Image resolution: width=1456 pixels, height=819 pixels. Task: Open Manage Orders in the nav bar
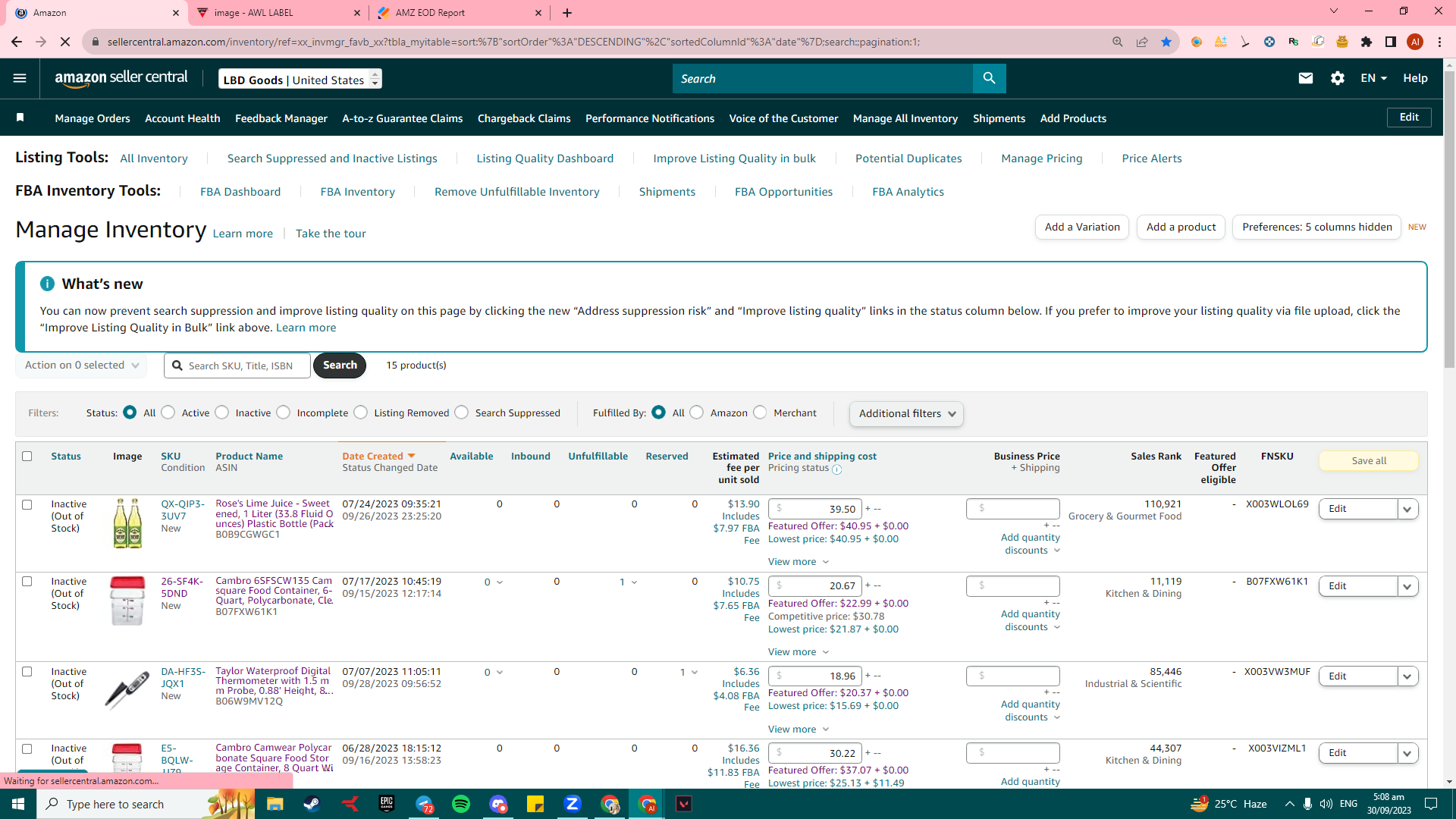[x=93, y=118]
